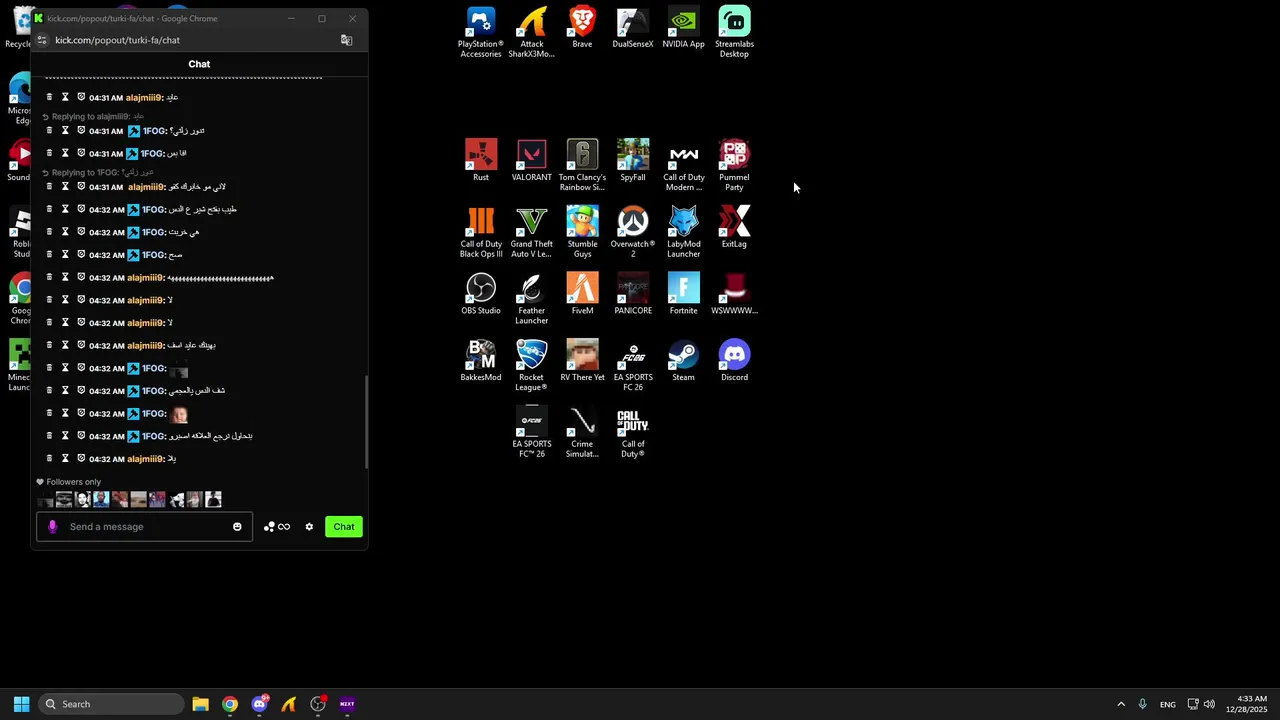Image resolution: width=1280 pixels, height=720 pixels.
Task: Open PlayStation Accessories desktop shortcut
Action: (x=480, y=32)
